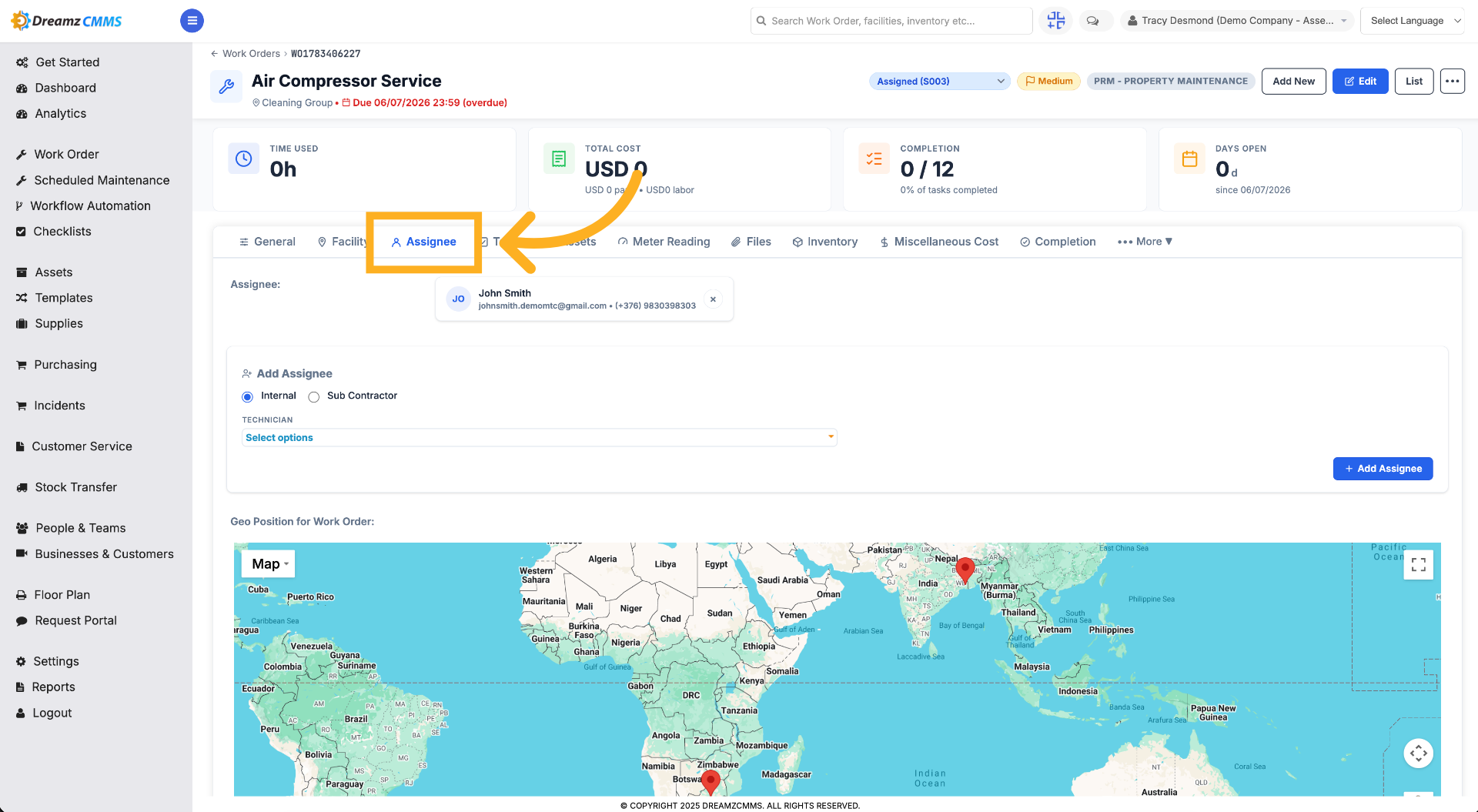
Task: Click the JO avatar of John Smith
Action: [x=458, y=299]
